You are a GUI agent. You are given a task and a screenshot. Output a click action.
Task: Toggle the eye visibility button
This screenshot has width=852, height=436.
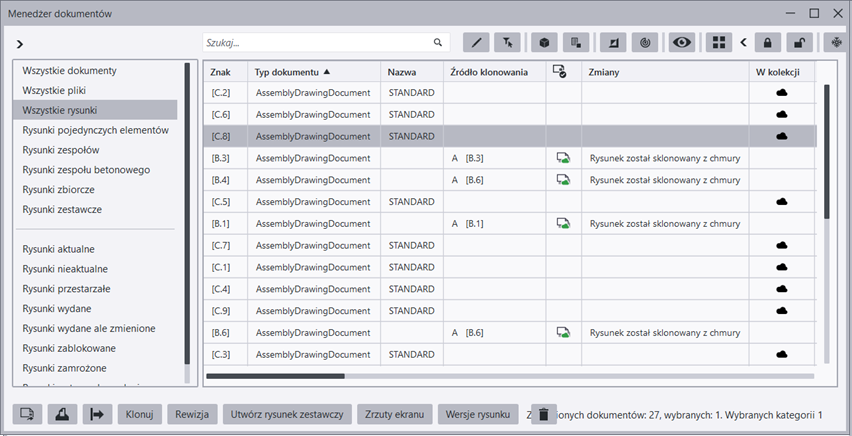683,43
